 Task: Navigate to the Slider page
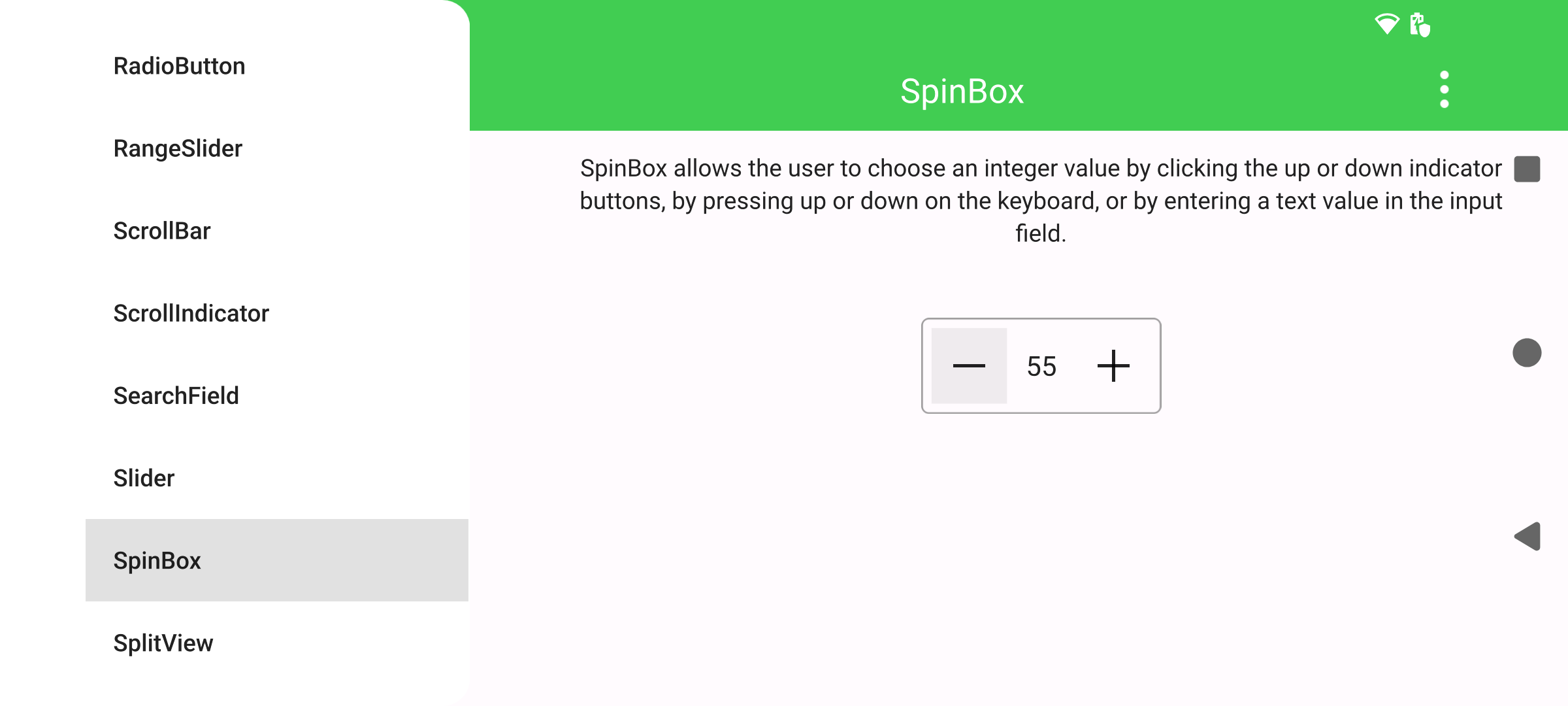144,478
